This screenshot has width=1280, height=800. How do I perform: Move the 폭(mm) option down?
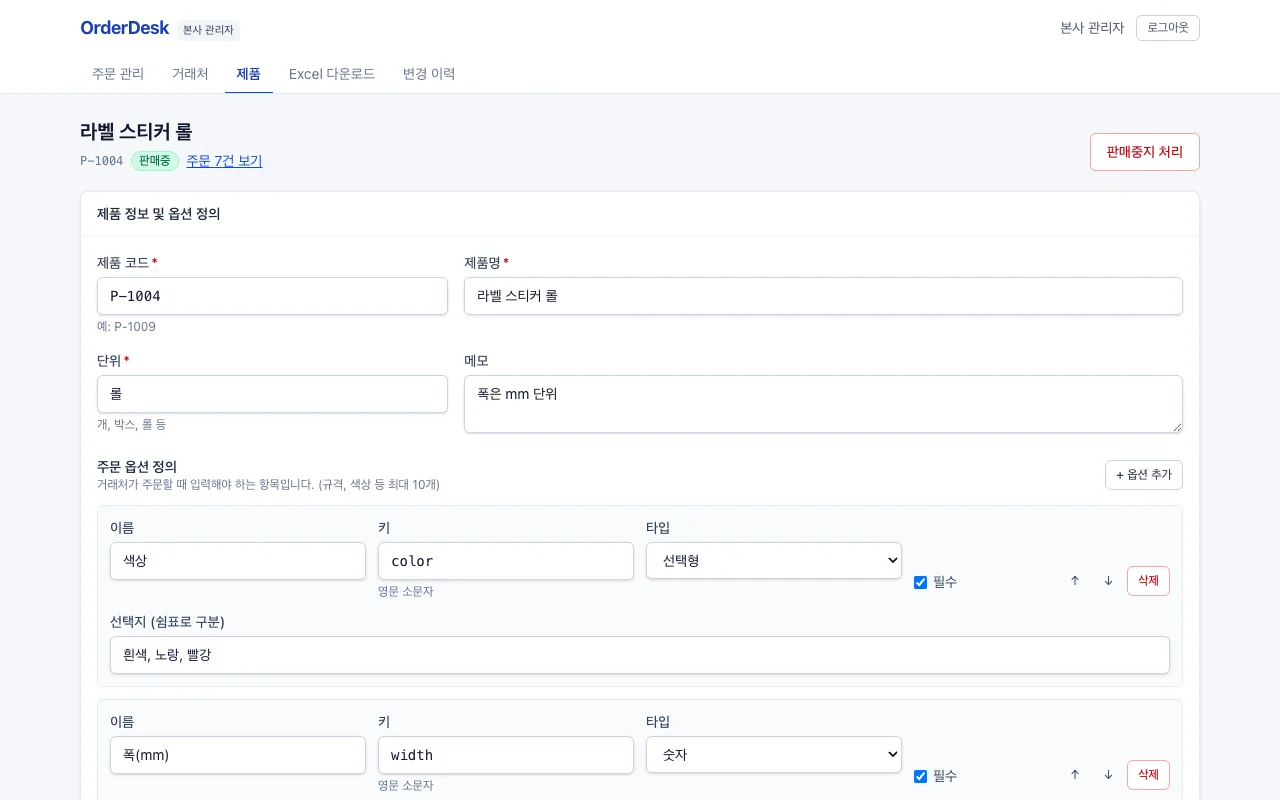(1108, 775)
